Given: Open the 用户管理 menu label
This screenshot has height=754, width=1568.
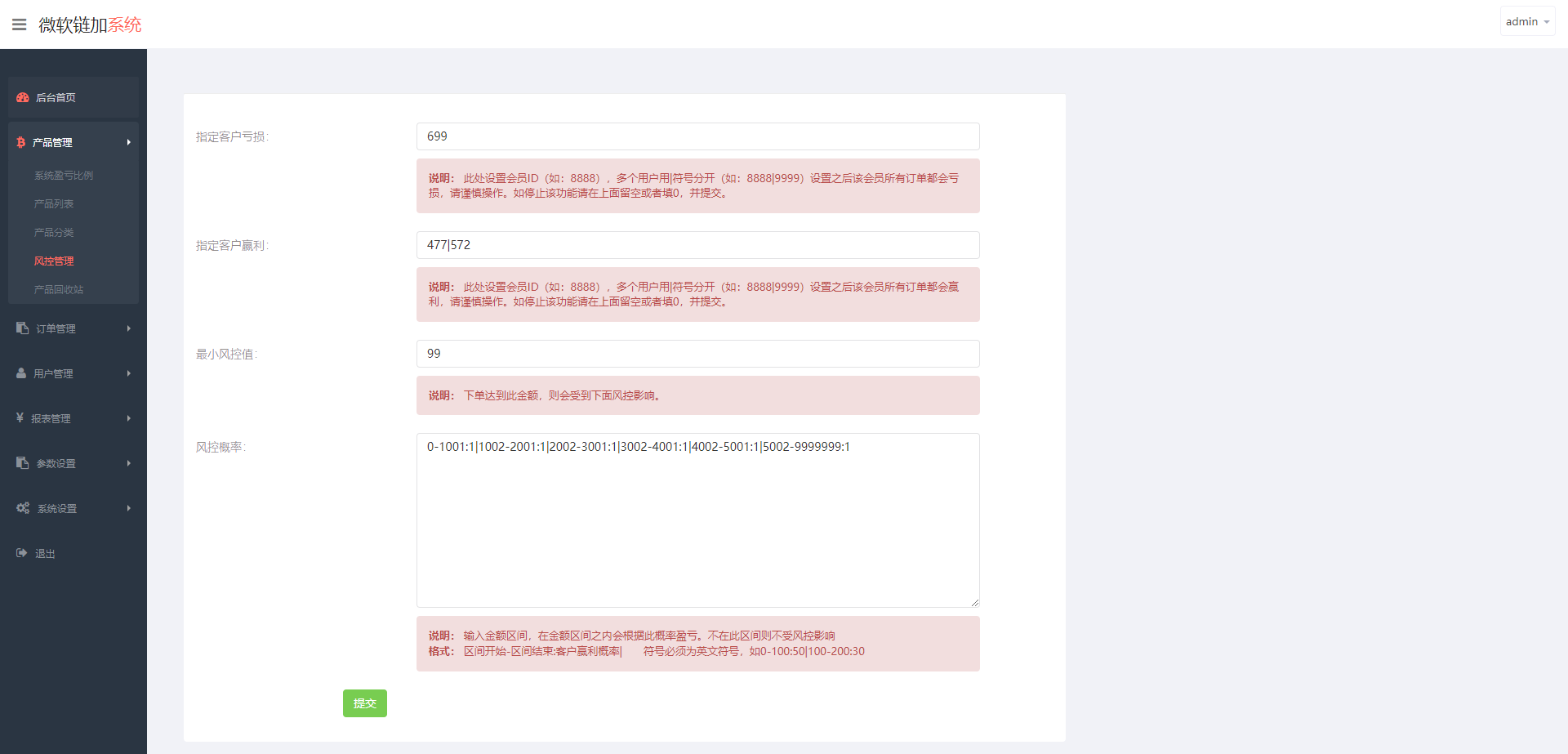Looking at the screenshot, I should click(53, 374).
